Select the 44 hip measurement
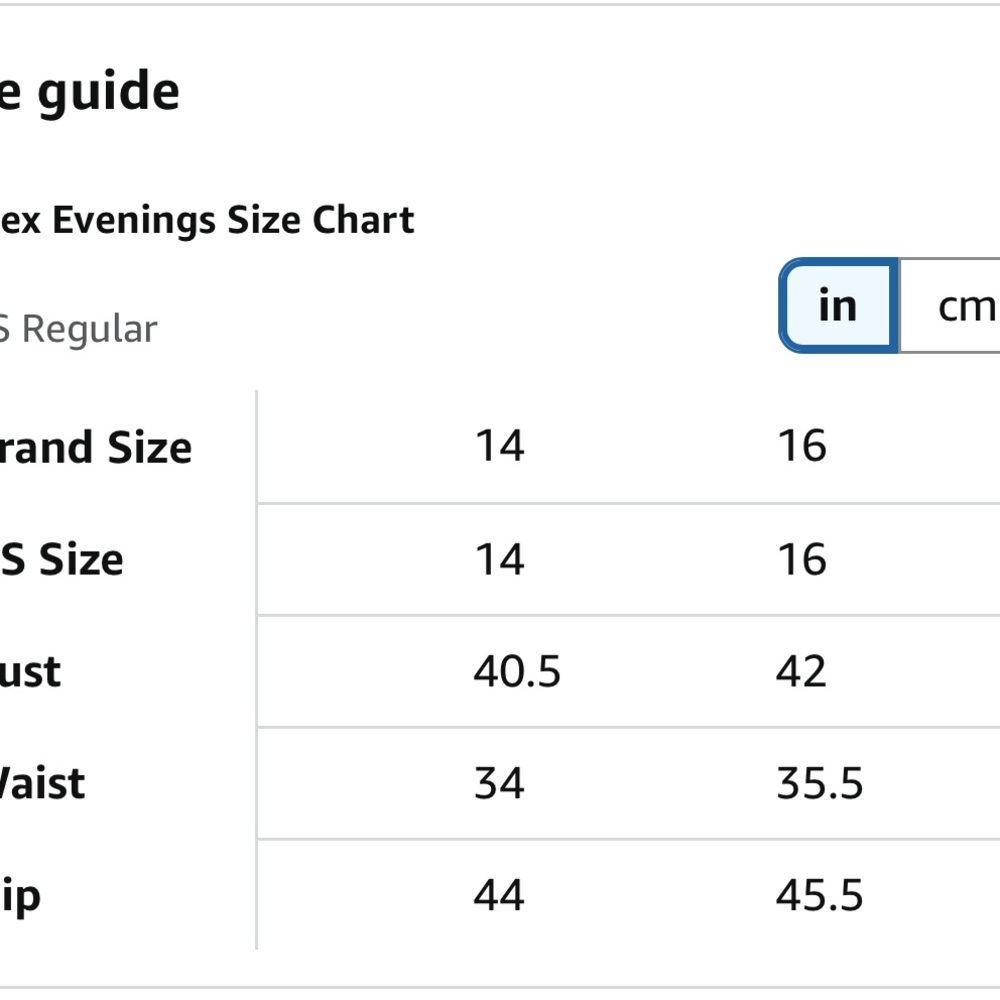The width and height of the screenshot is (1000, 1000). (499, 895)
